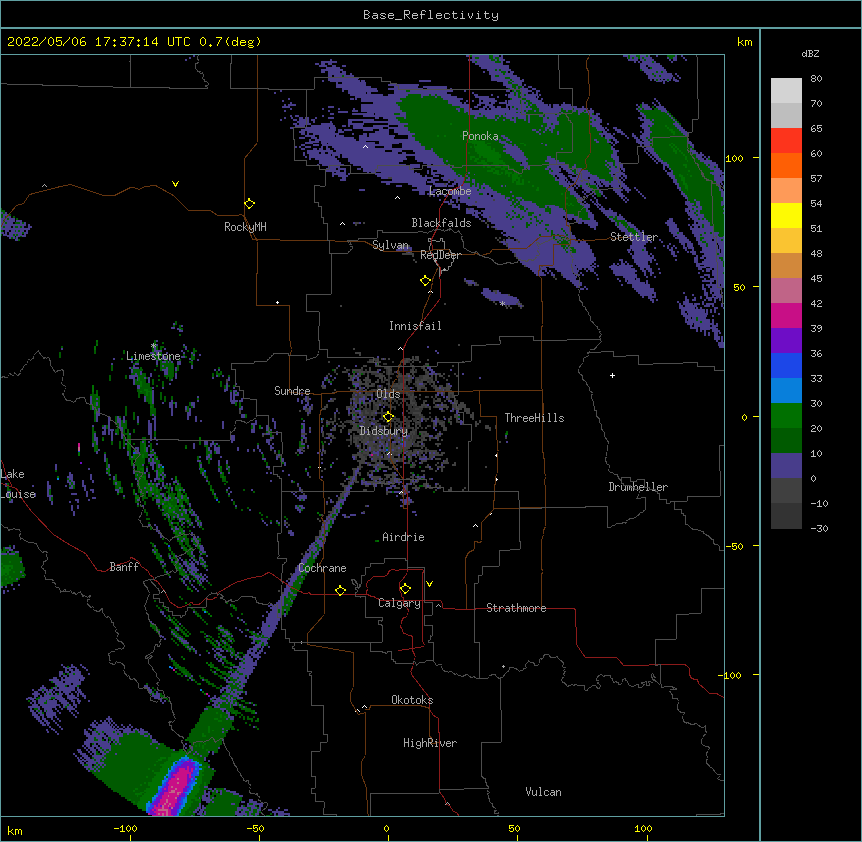
Task: Click the Vulcan label
Action: [543, 792]
